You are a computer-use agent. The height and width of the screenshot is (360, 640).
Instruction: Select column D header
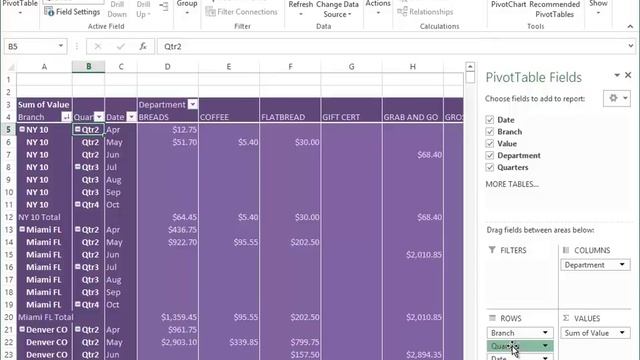point(168,67)
